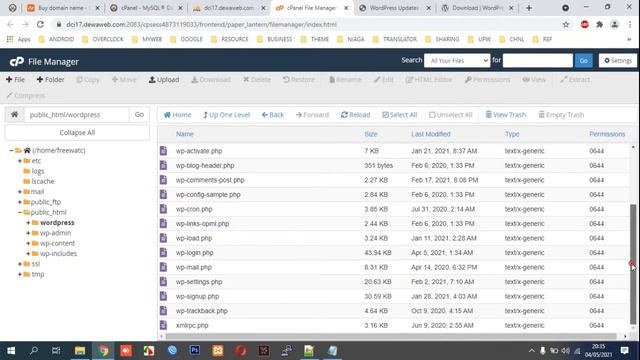Click the file icon for wp-login.php

[163, 253]
